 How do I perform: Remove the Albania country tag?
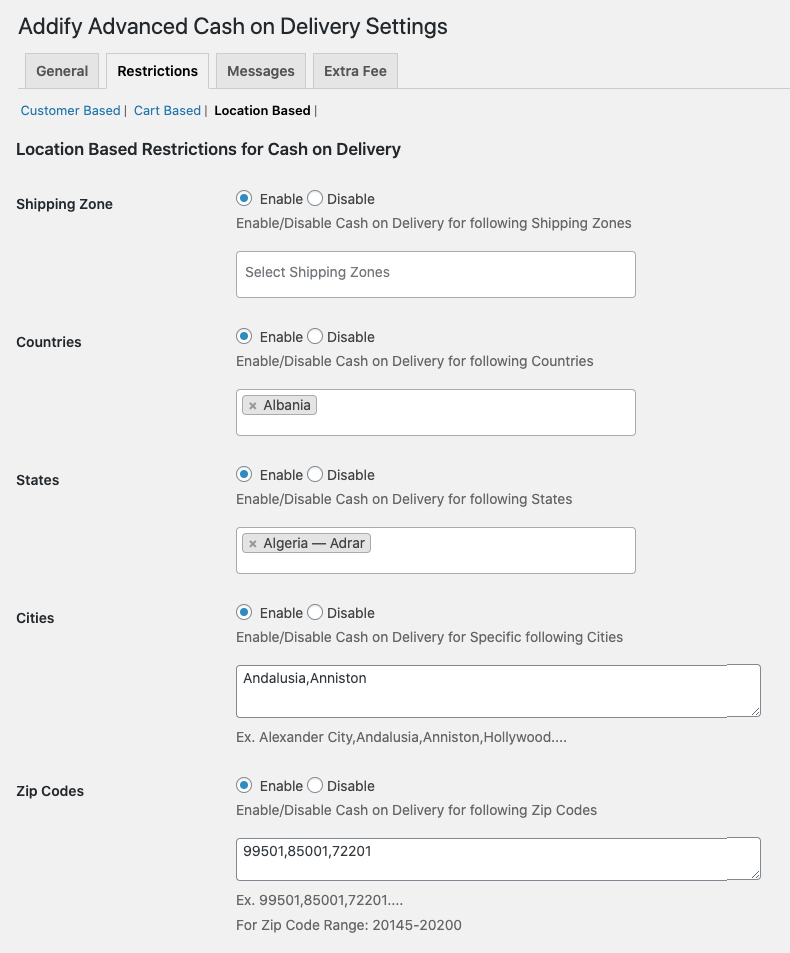pyautogui.click(x=252, y=405)
